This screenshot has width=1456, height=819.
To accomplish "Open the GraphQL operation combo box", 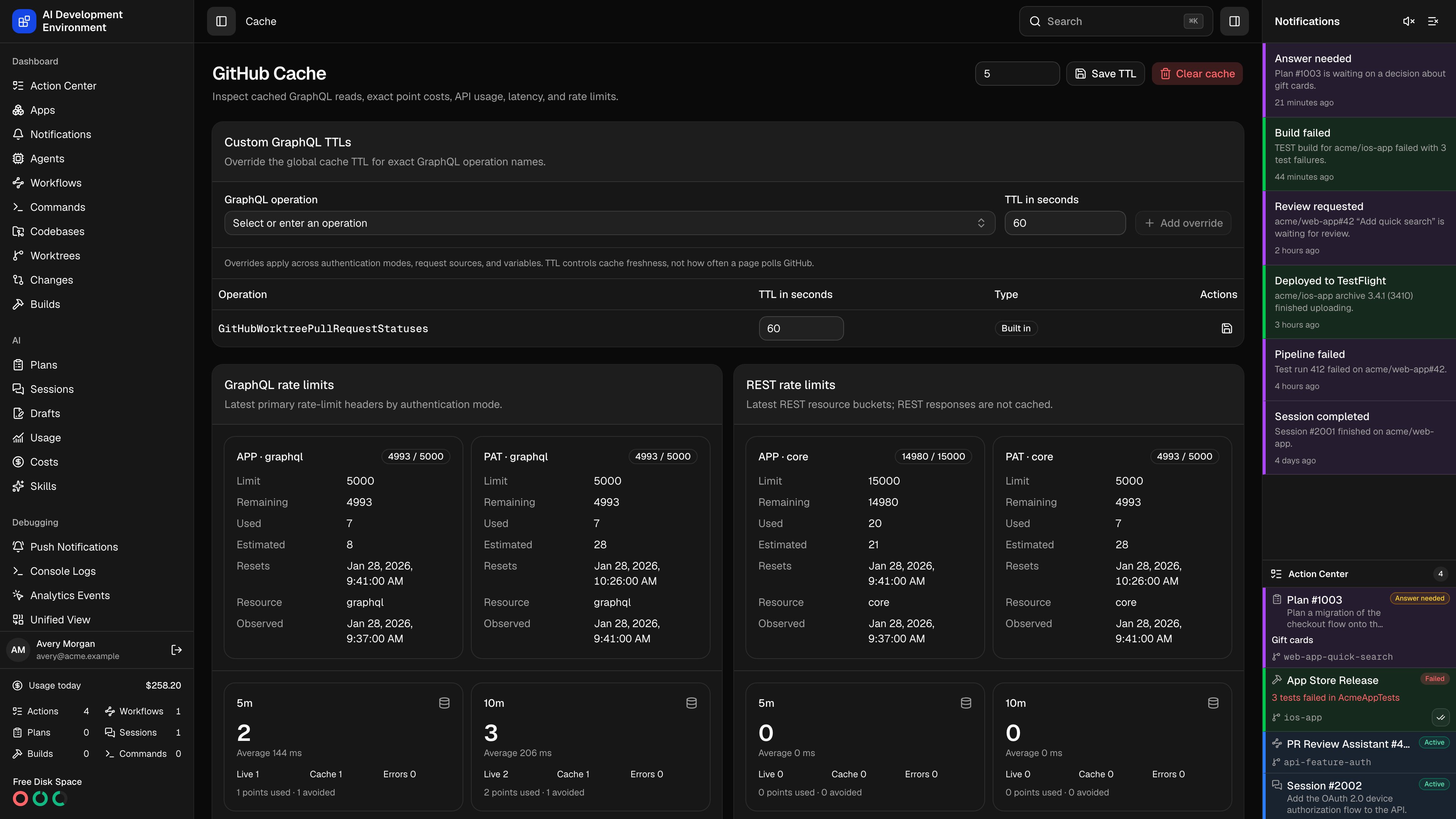I will (x=609, y=223).
